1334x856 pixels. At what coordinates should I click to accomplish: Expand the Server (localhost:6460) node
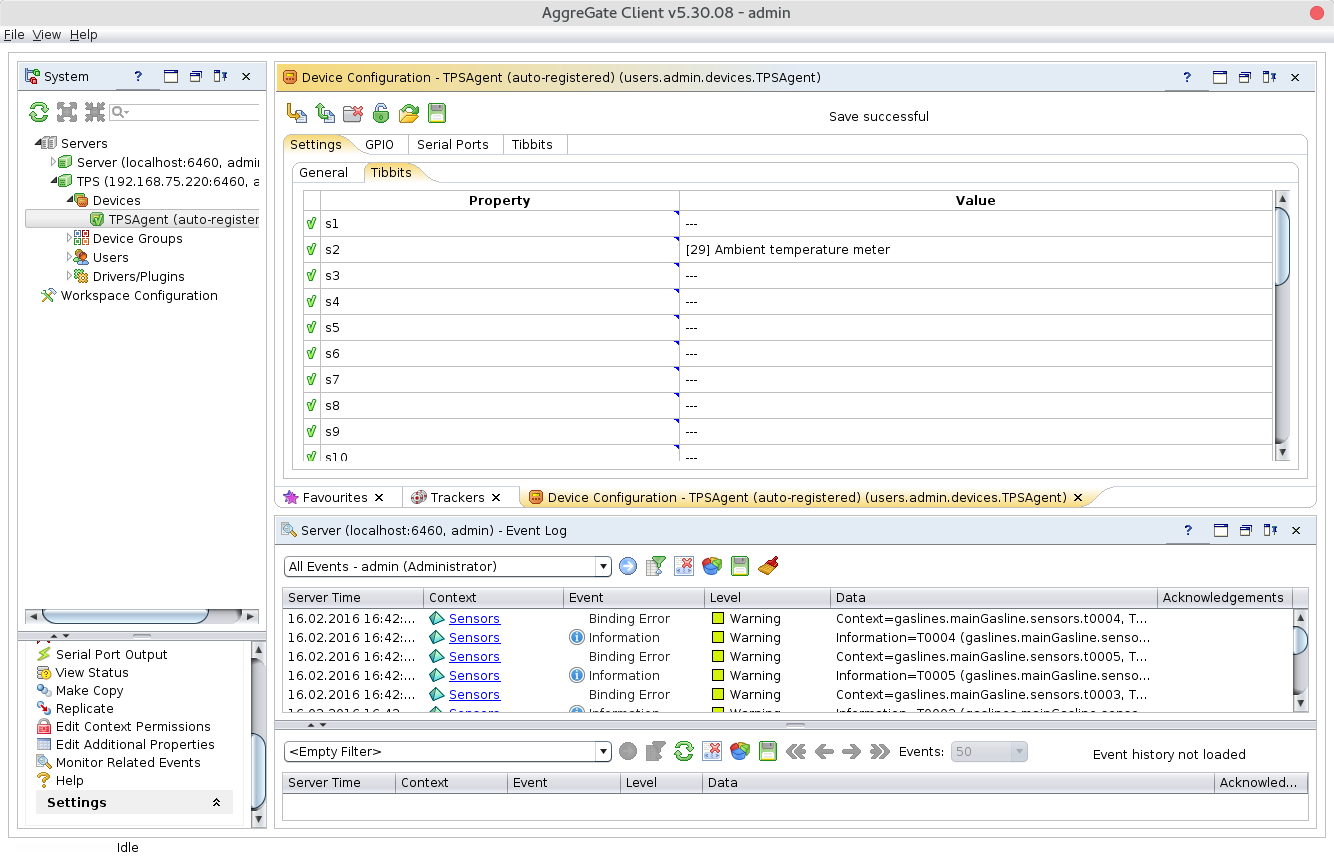point(54,162)
